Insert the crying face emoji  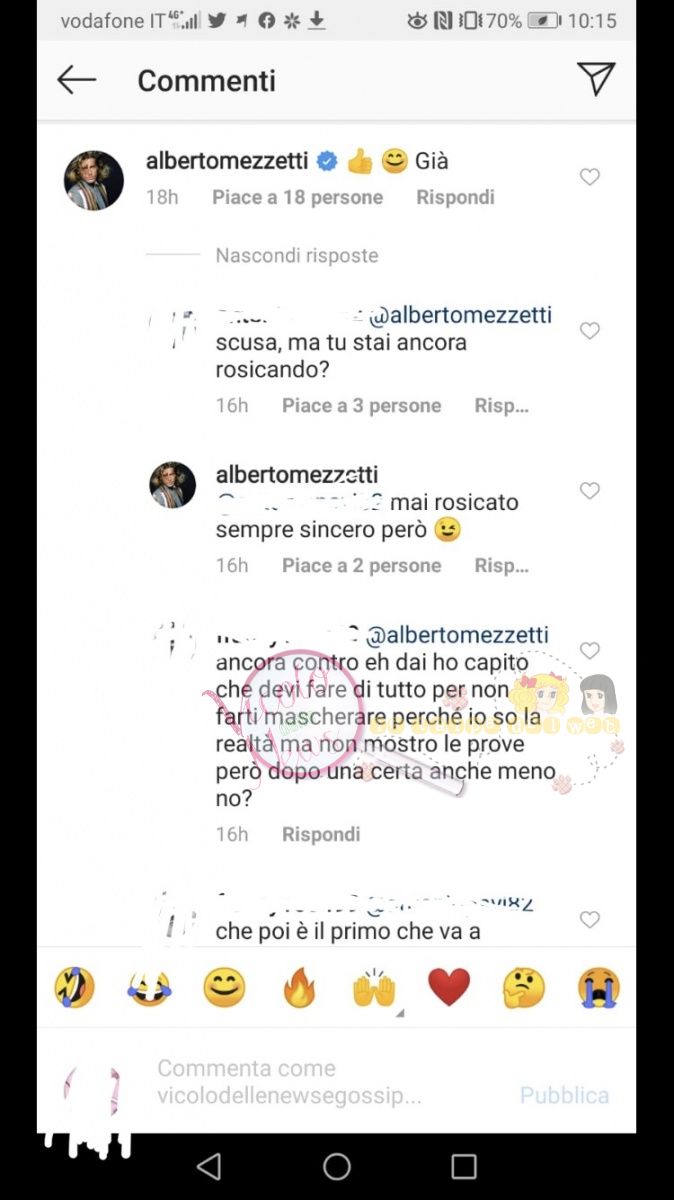click(599, 988)
